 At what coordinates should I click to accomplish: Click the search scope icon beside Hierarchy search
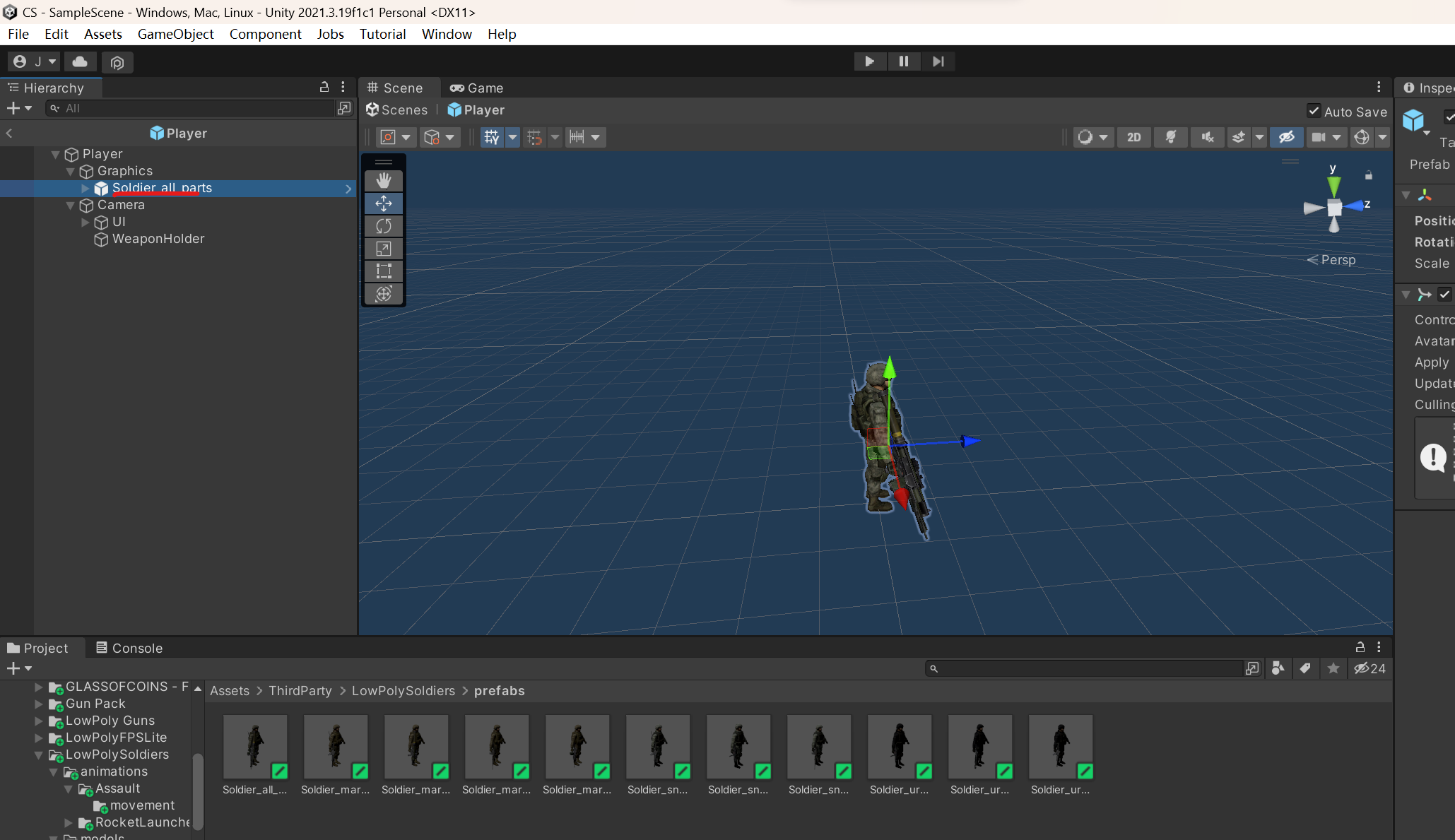tap(344, 108)
